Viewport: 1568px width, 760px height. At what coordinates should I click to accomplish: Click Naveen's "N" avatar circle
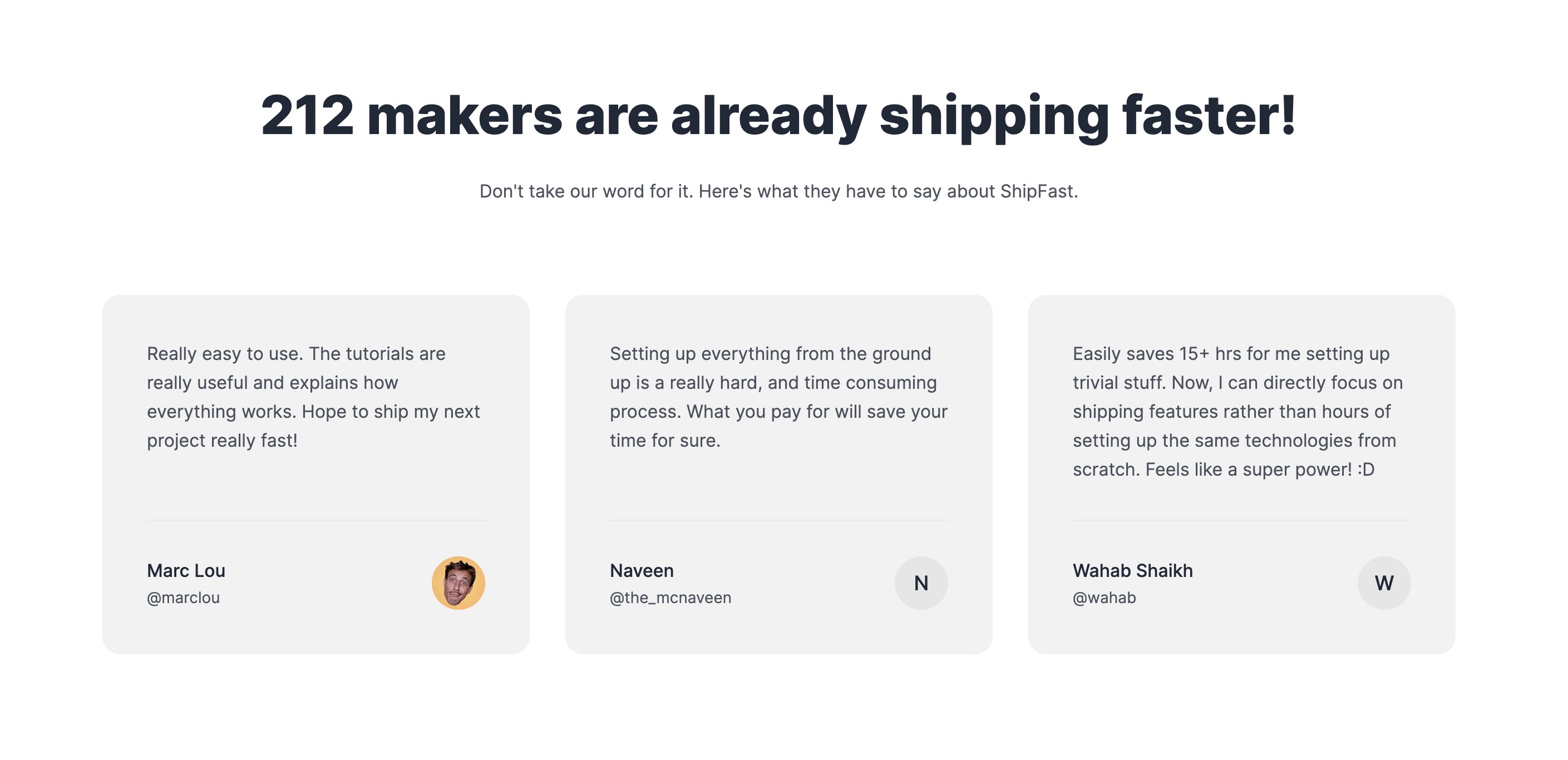pos(920,583)
